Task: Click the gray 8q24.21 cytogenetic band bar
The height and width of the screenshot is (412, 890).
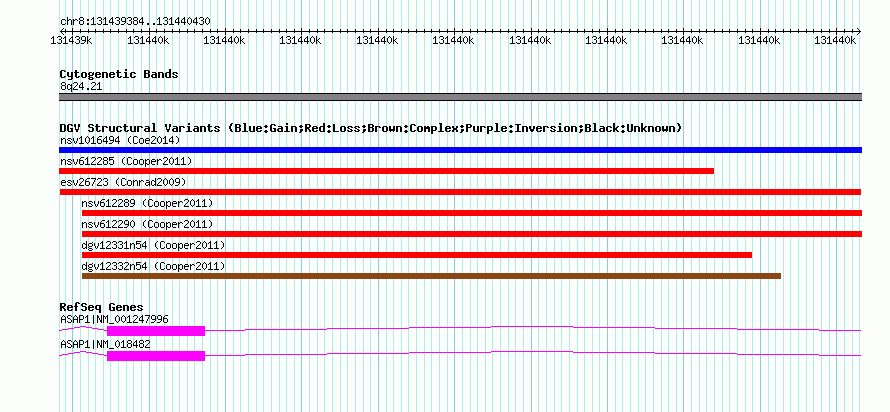Action: click(x=460, y=97)
